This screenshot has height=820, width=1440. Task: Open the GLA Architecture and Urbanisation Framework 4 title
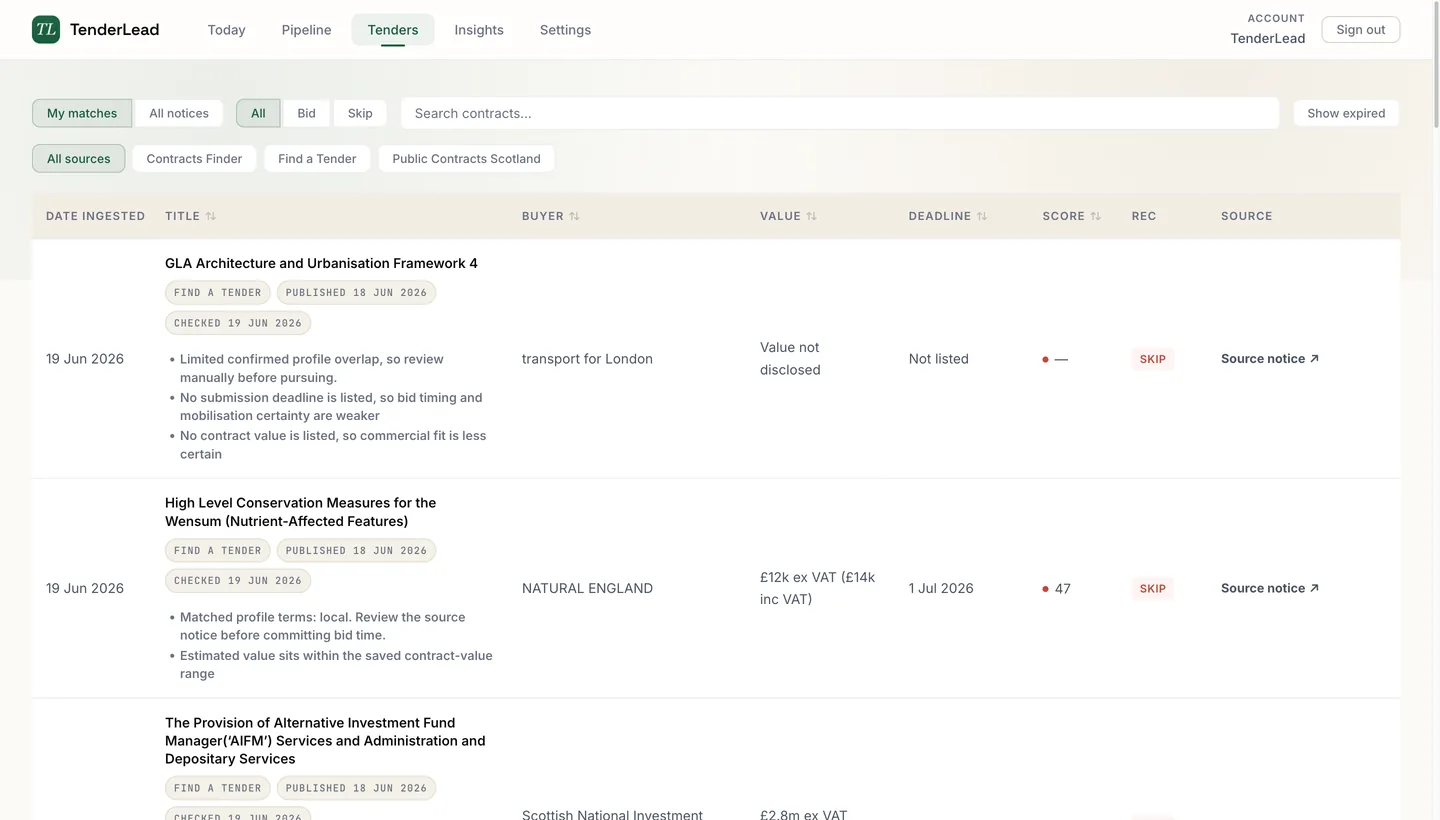[321, 263]
